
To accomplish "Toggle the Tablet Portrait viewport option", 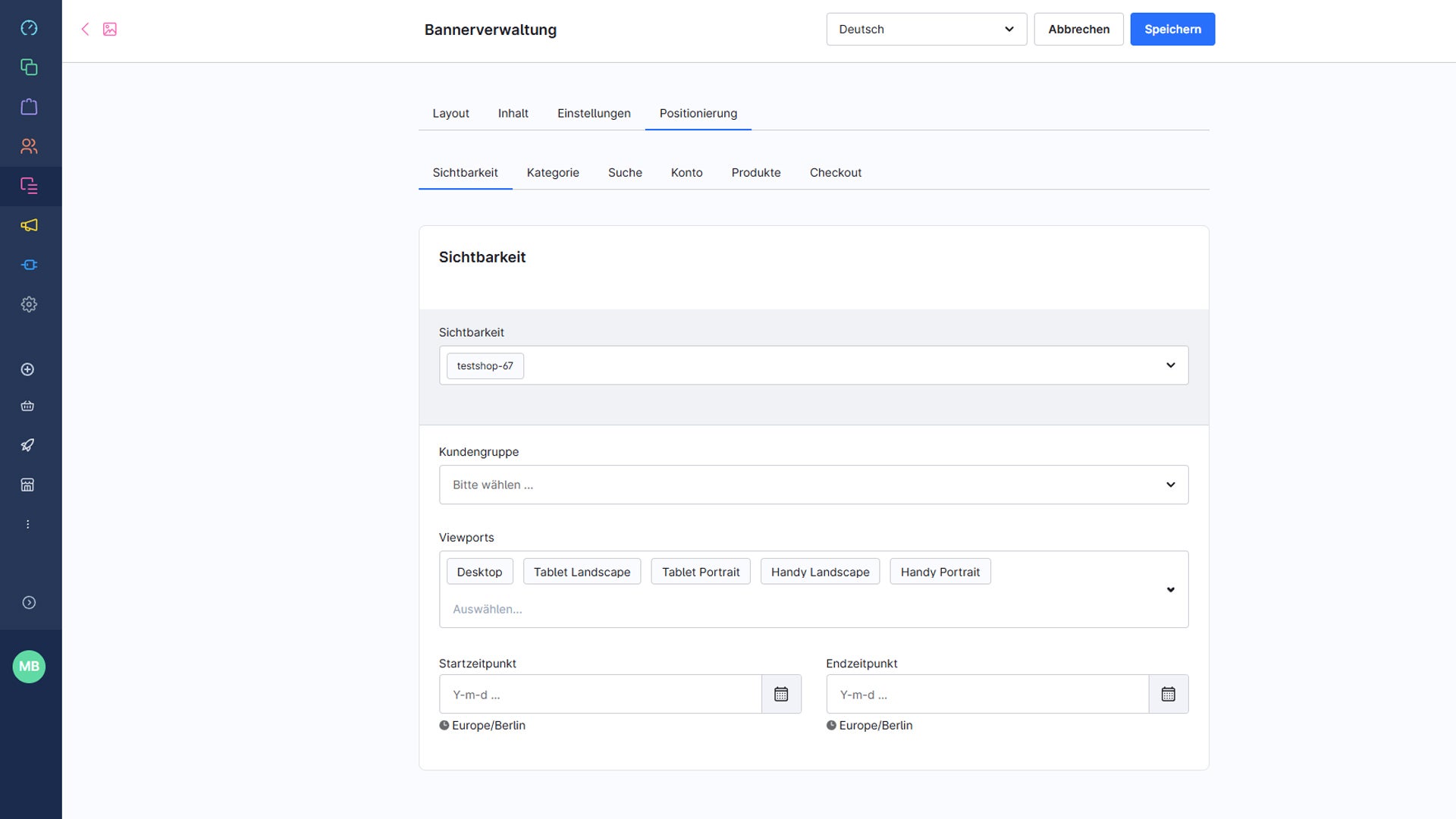I will [x=700, y=571].
